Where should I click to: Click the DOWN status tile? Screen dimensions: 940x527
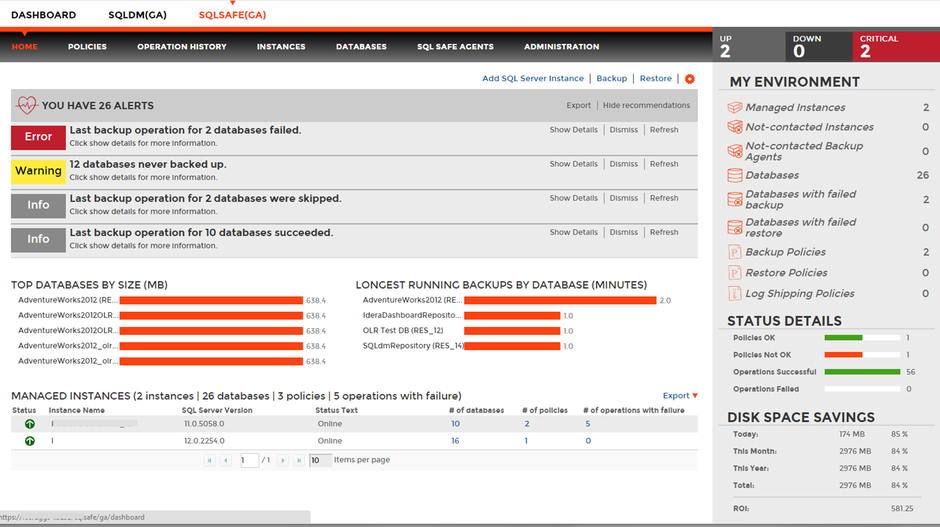819,46
